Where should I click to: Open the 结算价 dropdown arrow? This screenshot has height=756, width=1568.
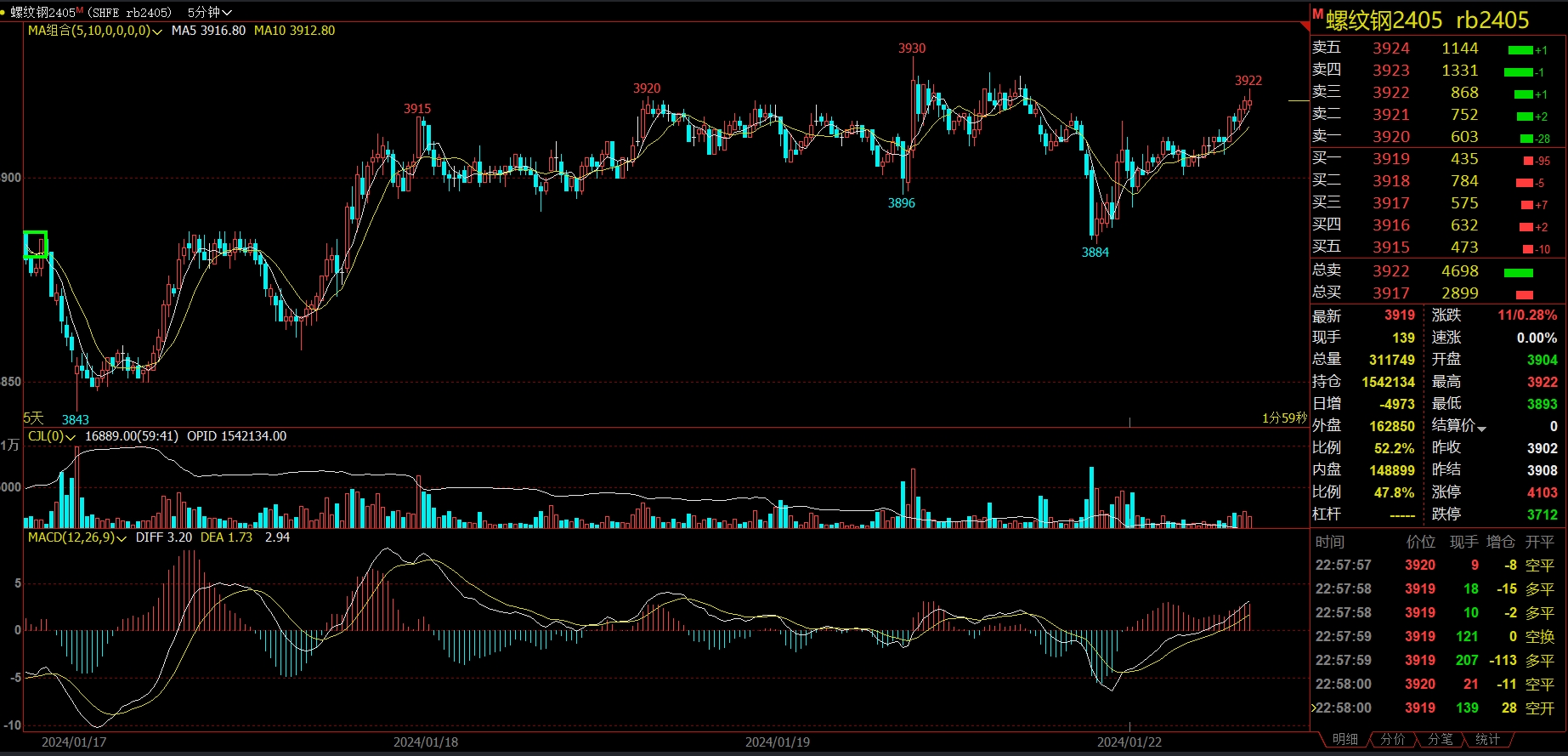(1482, 429)
